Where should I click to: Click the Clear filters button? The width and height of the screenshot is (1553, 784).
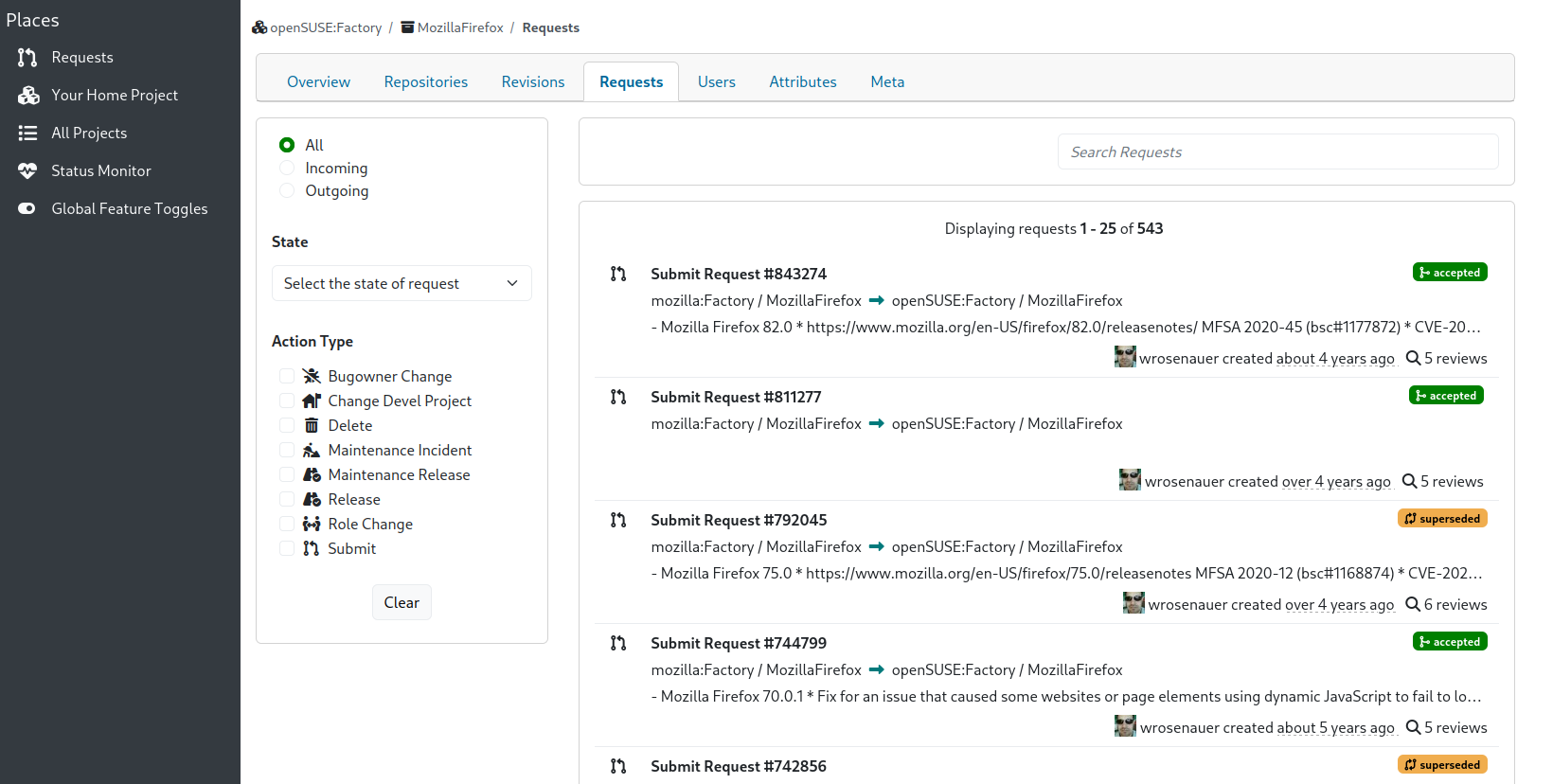[x=402, y=602]
